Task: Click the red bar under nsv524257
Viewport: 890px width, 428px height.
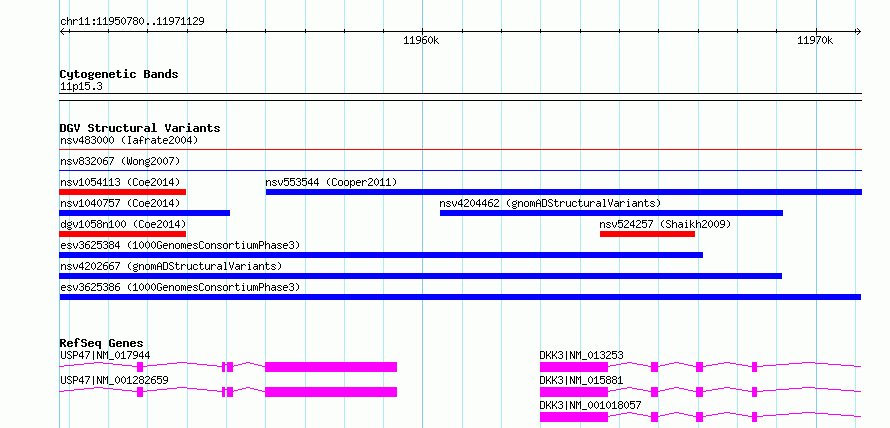Action: click(647, 234)
